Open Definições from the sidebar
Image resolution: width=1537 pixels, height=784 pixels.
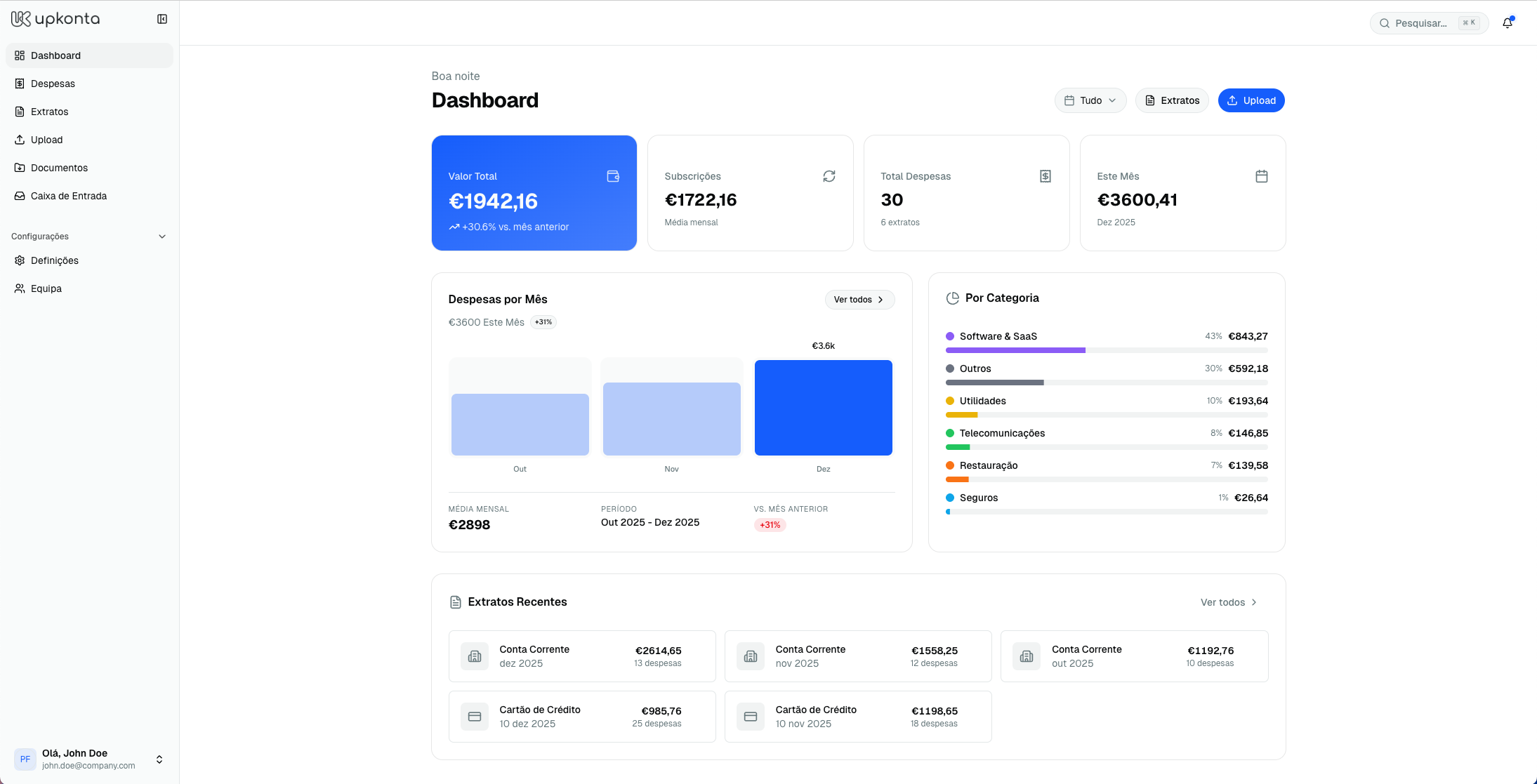coord(54,260)
